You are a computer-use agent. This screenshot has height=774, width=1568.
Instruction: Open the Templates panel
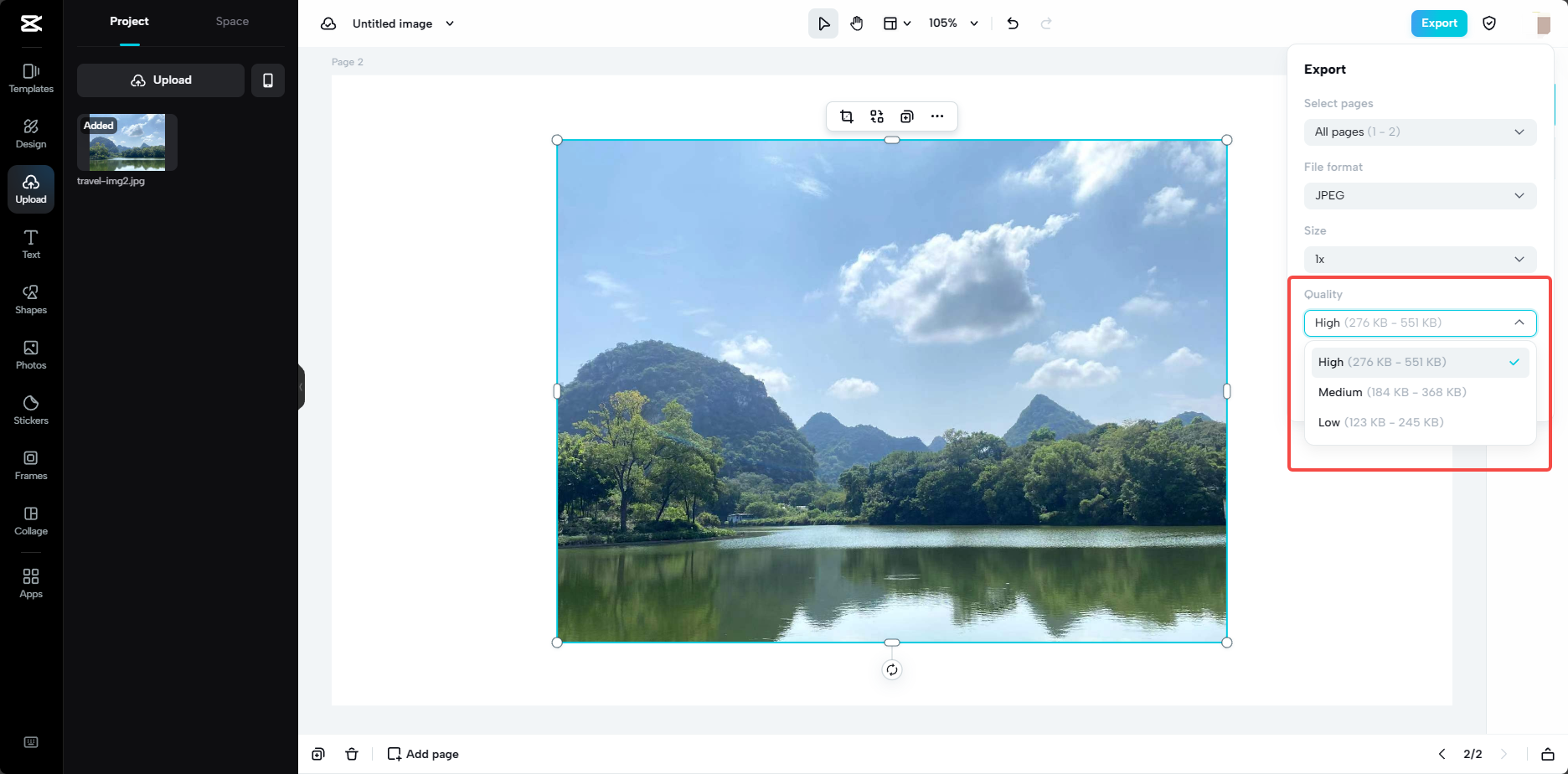click(31, 79)
